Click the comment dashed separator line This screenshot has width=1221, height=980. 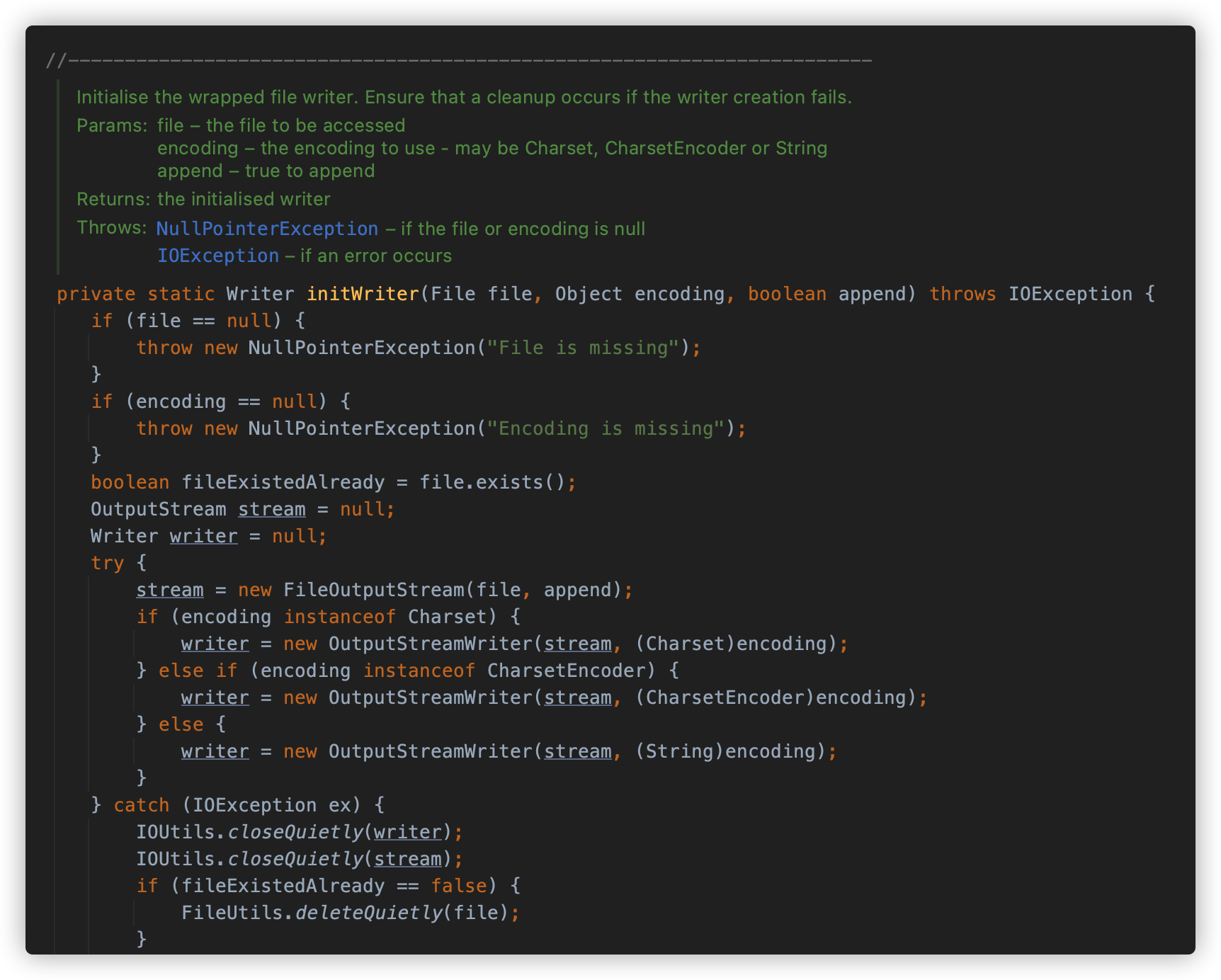tap(459, 61)
